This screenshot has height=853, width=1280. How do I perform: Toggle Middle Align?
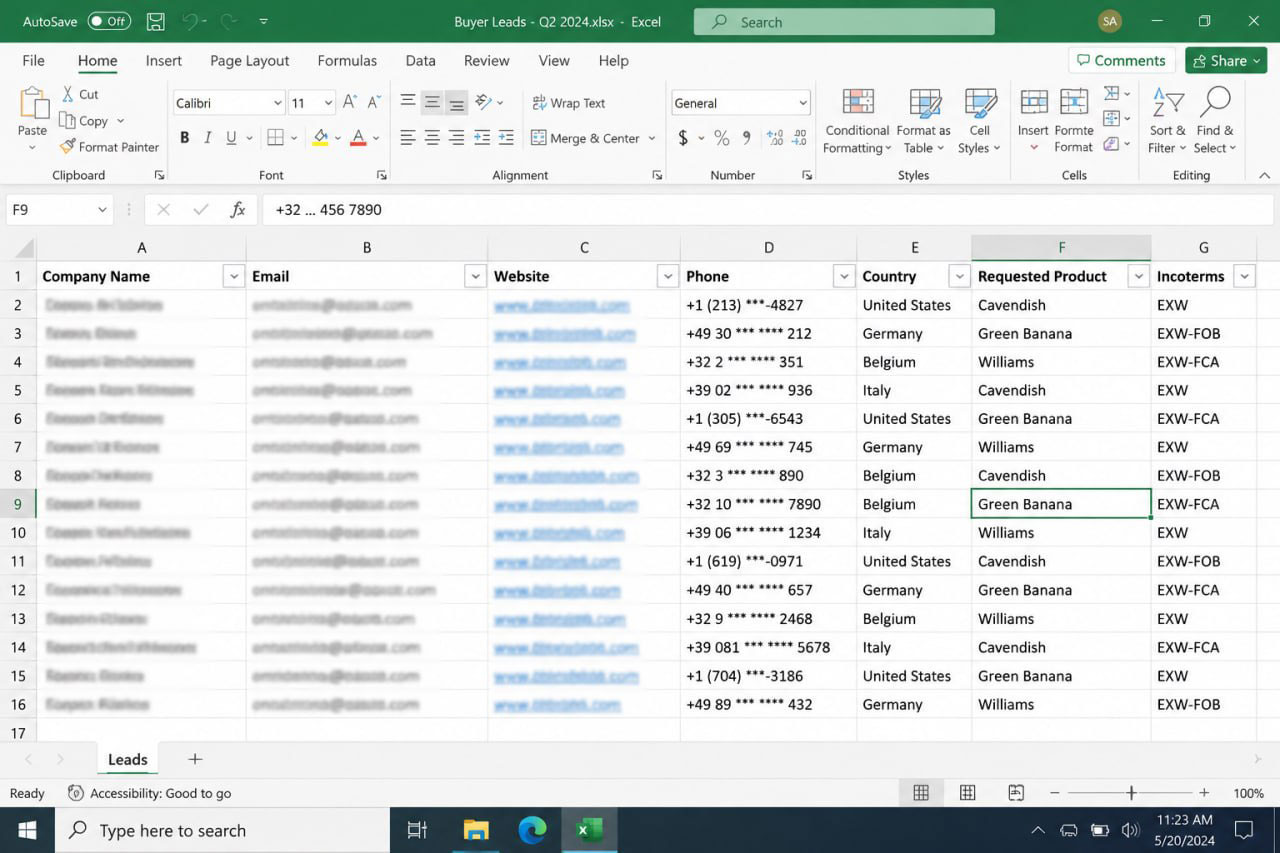432,102
